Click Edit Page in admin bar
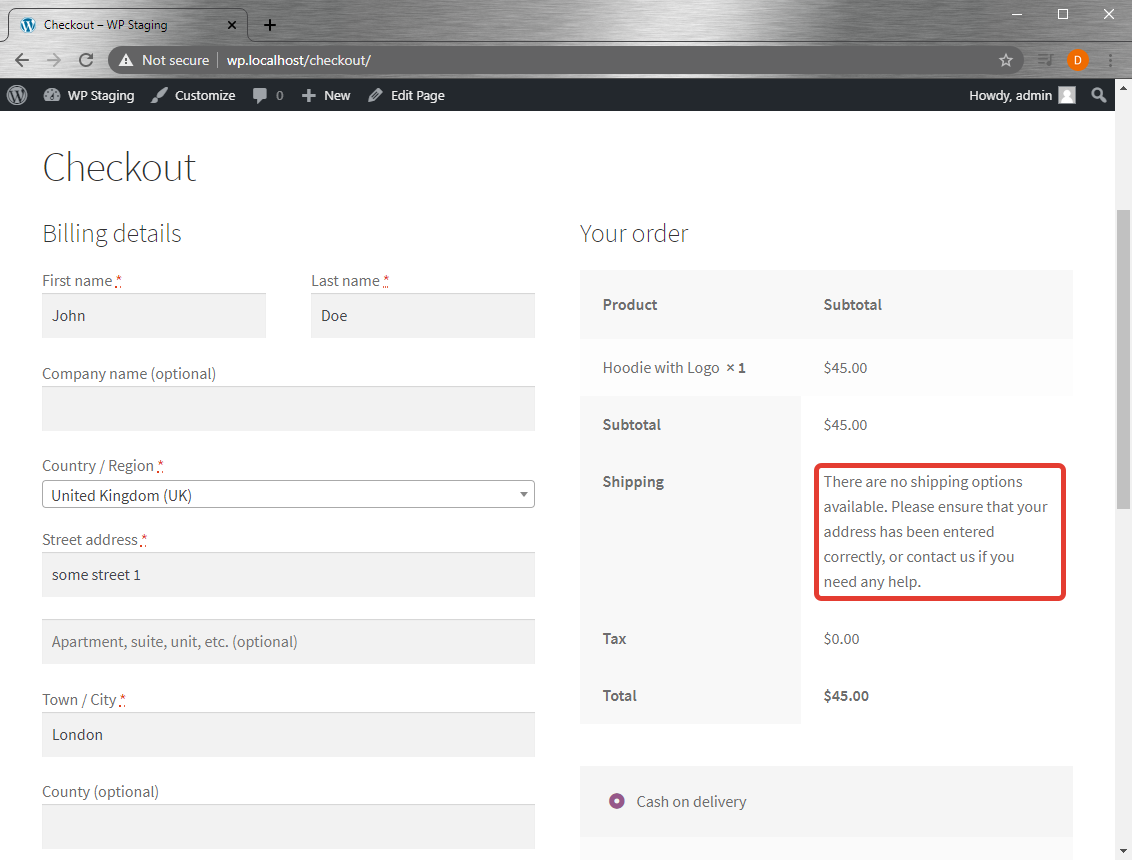Screen dimensions: 1132x860 (x=406, y=95)
